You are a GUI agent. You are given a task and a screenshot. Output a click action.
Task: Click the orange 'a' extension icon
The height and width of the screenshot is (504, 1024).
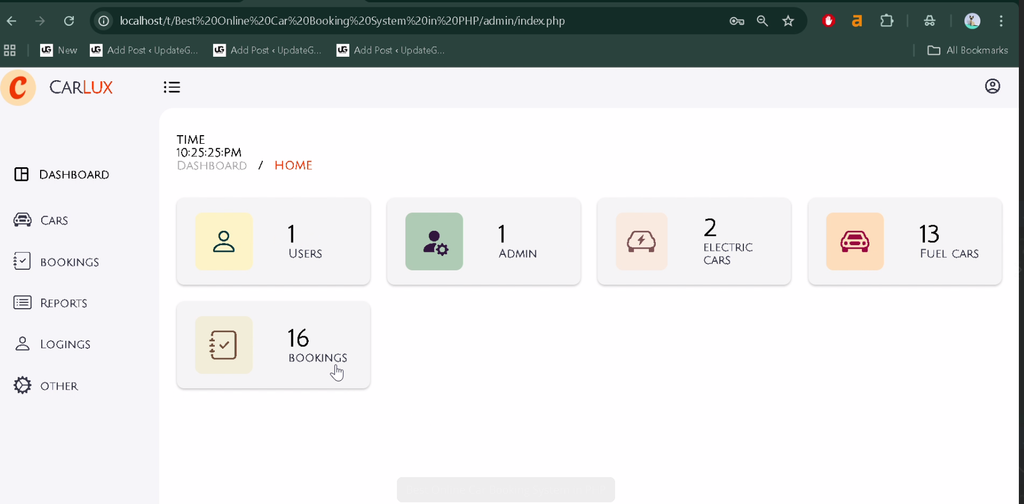click(857, 21)
